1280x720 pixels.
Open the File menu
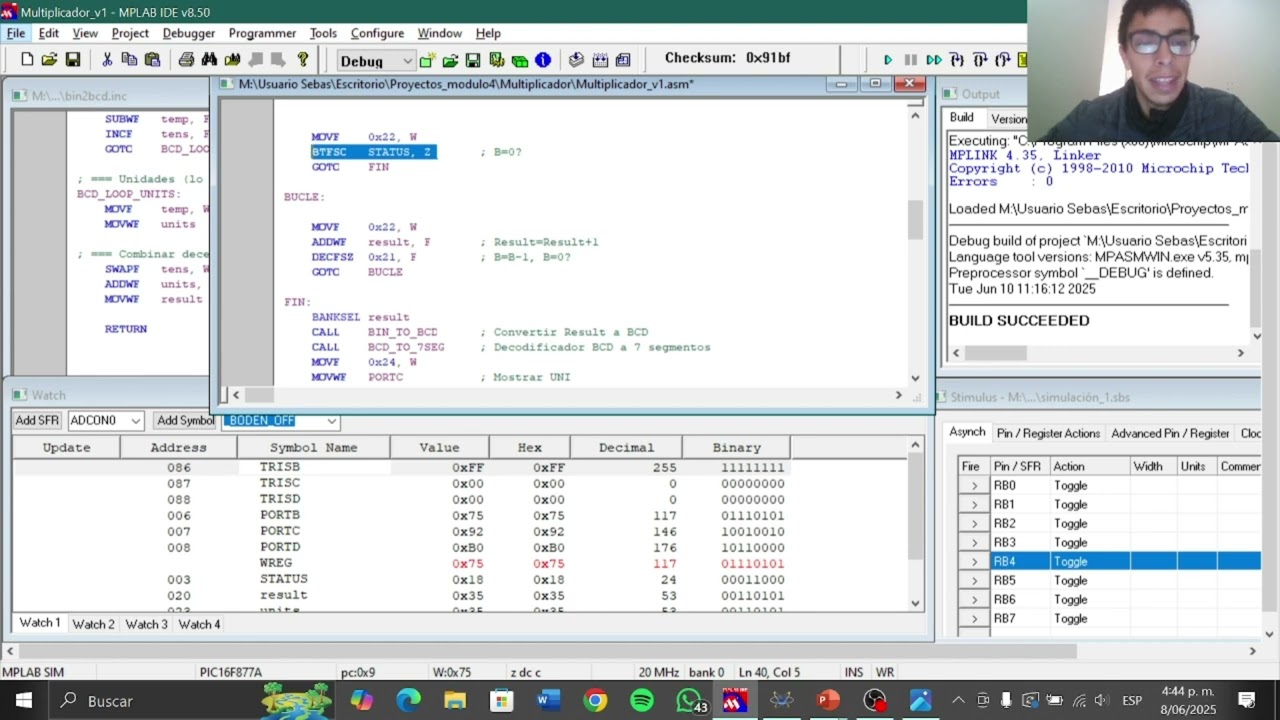(x=16, y=33)
